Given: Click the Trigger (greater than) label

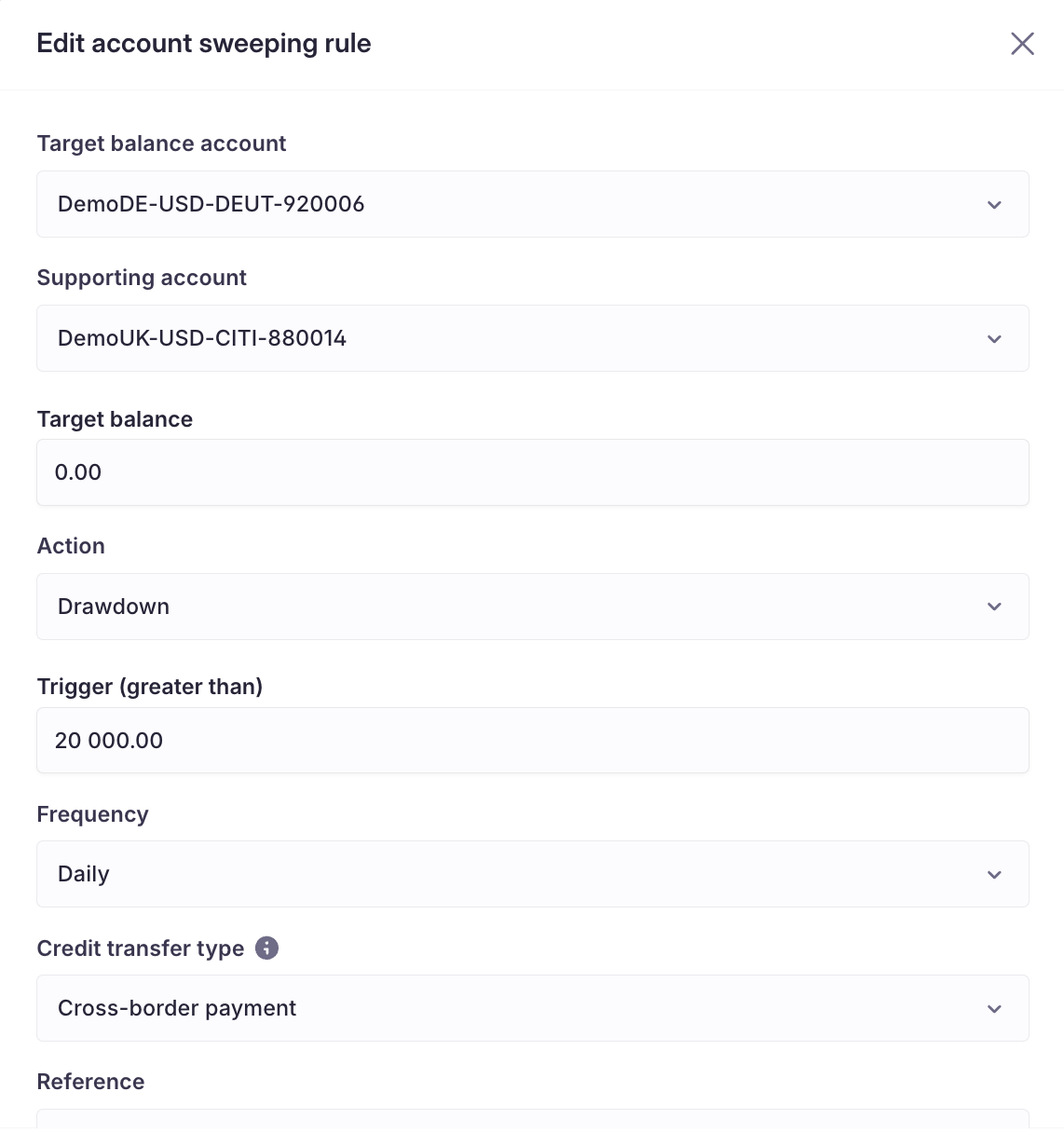Looking at the screenshot, I should pyautogui.click(x=149, y=687).
